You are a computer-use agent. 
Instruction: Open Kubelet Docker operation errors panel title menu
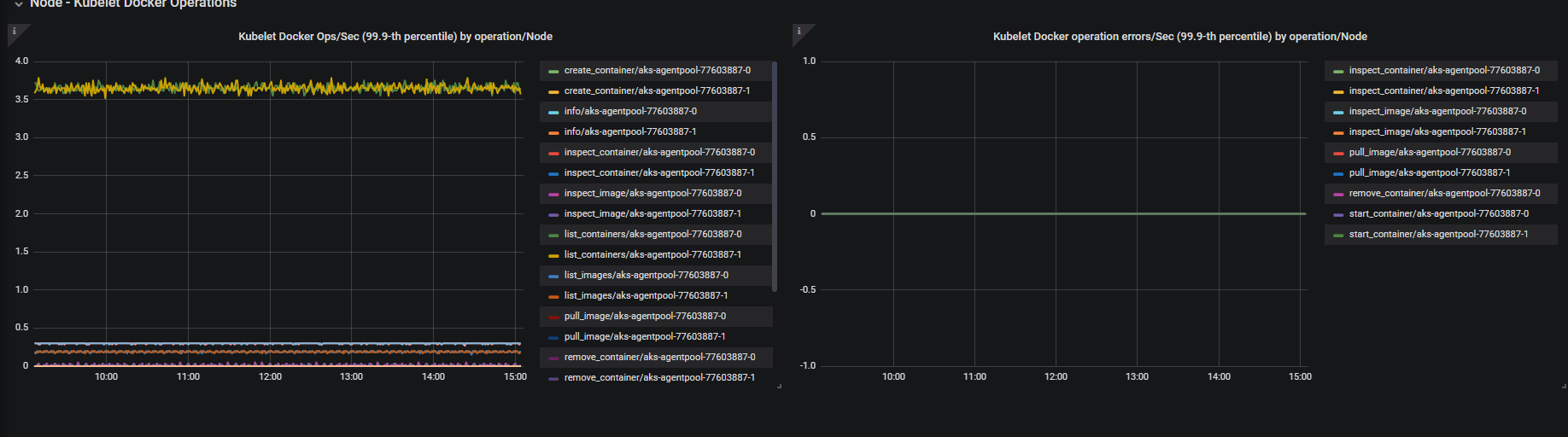1179,37
